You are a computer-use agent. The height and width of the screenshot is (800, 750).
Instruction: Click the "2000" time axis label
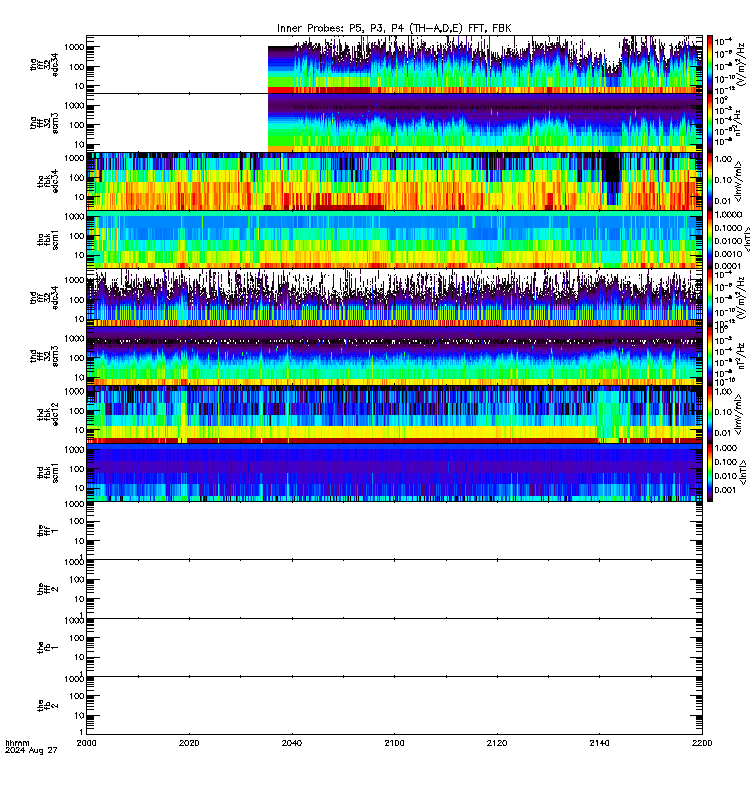pyautogui.click(x=87, y=743)
